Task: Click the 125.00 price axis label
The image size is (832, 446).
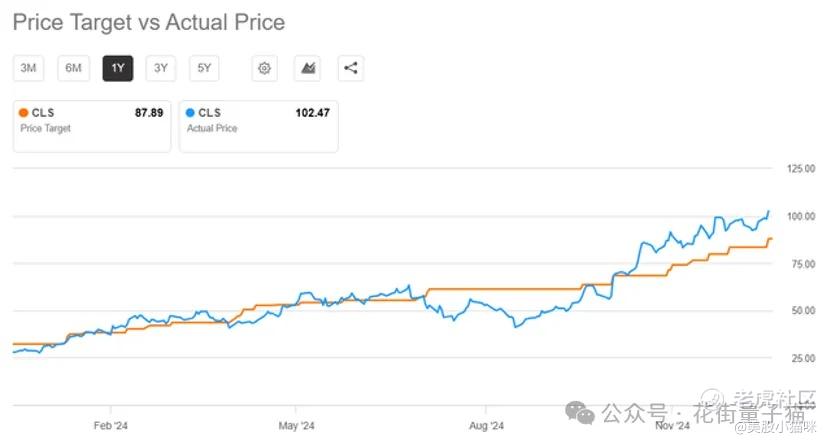Action: [803, 168]
